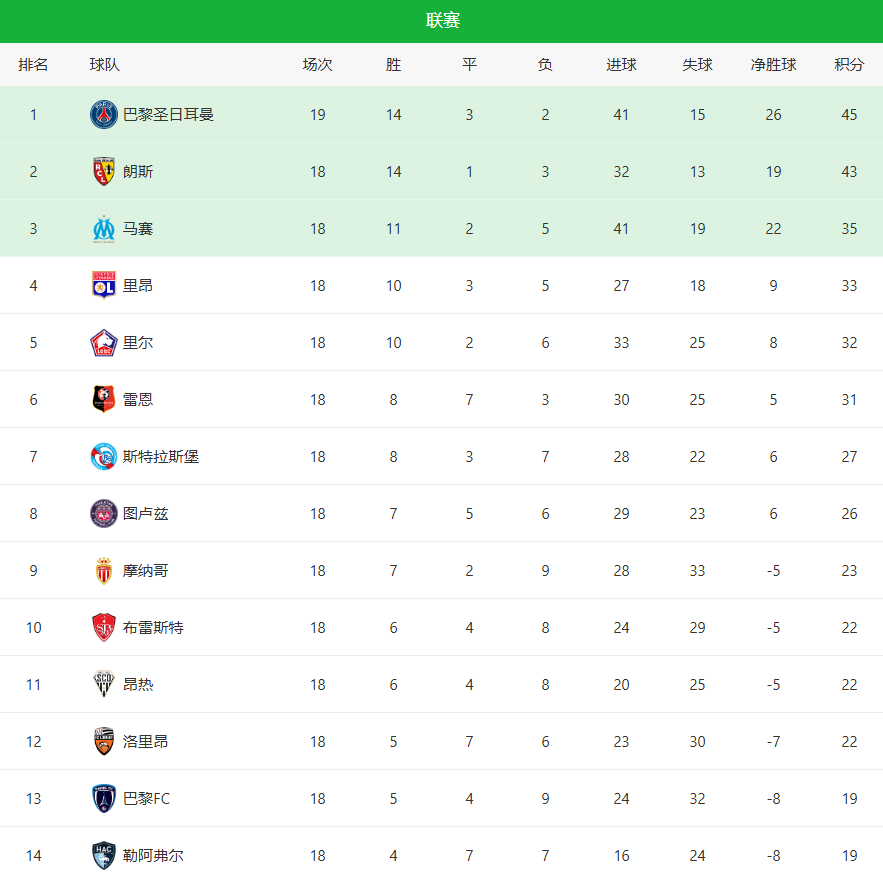The height and width of the screenshot is (882, 883).
Task: Select the 联赛 tab header
Action: coord(442,21)
